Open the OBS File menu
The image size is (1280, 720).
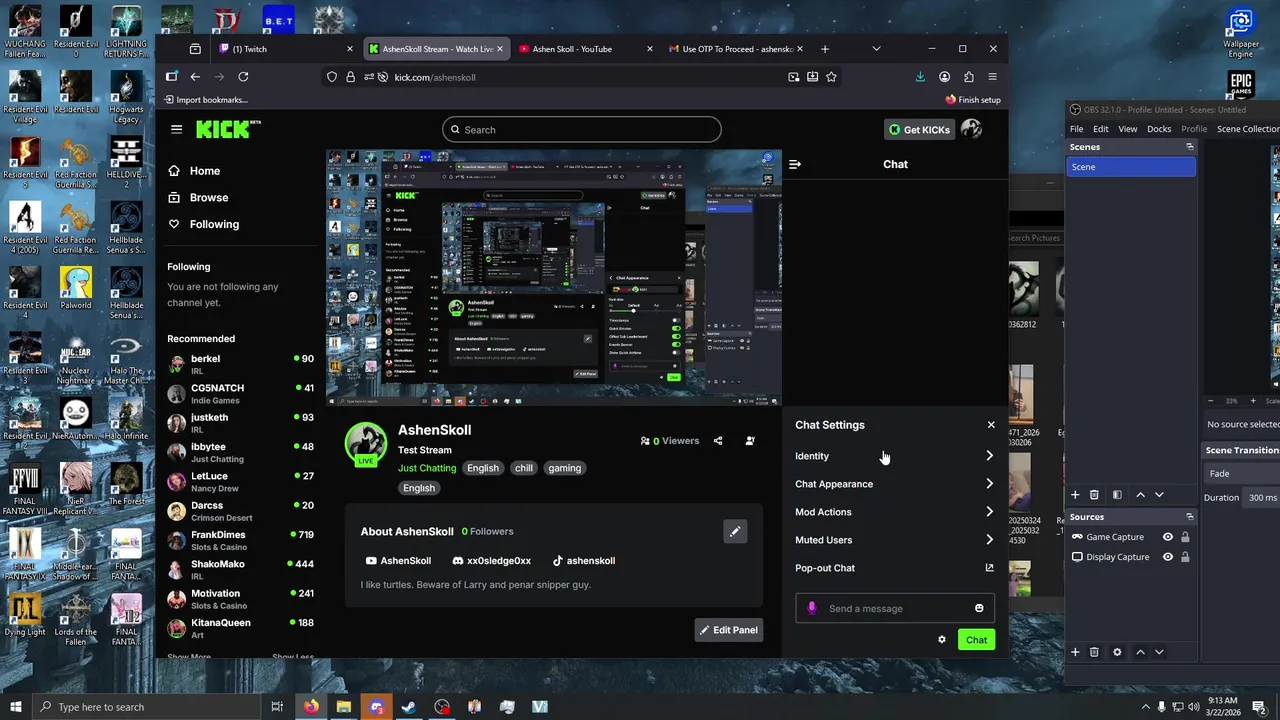(x=1076, y=129)
